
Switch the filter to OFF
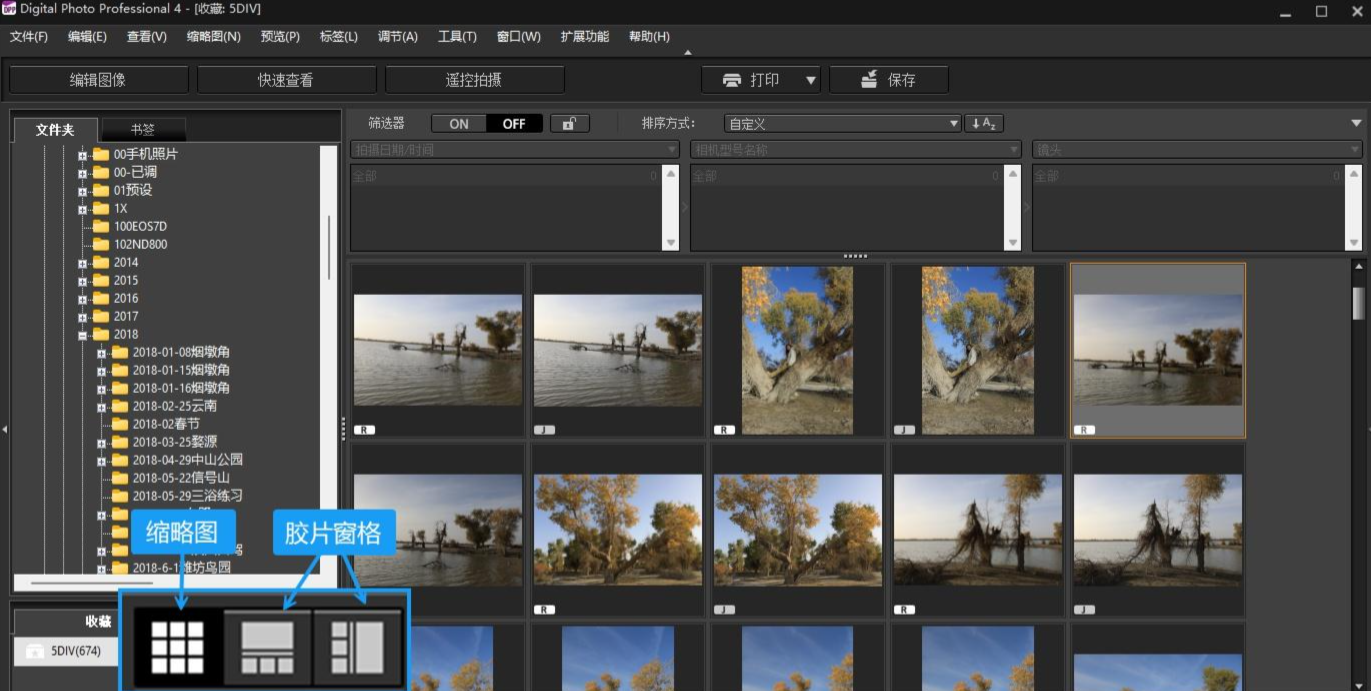point(514,124)
